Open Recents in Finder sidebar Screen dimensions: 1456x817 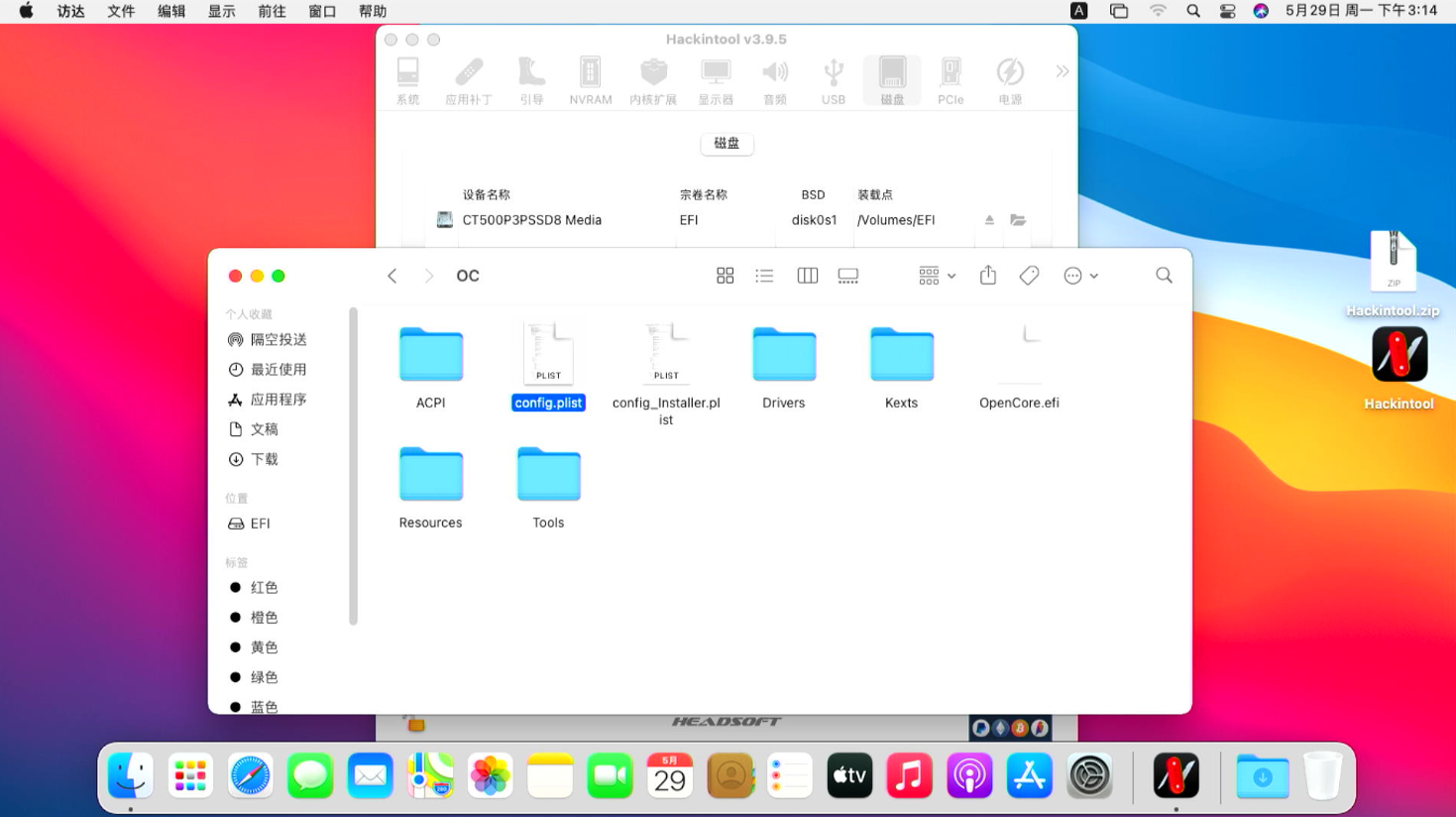268,369
